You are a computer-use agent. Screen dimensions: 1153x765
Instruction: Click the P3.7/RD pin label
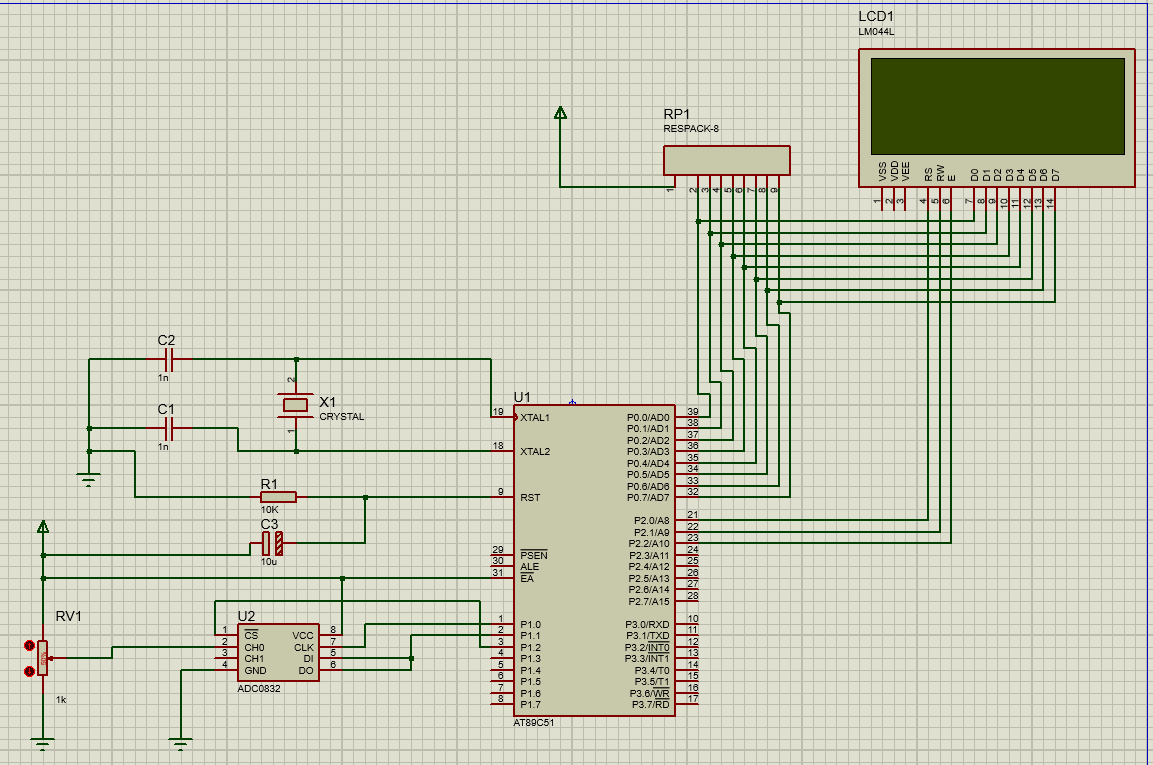pos(651,705)
